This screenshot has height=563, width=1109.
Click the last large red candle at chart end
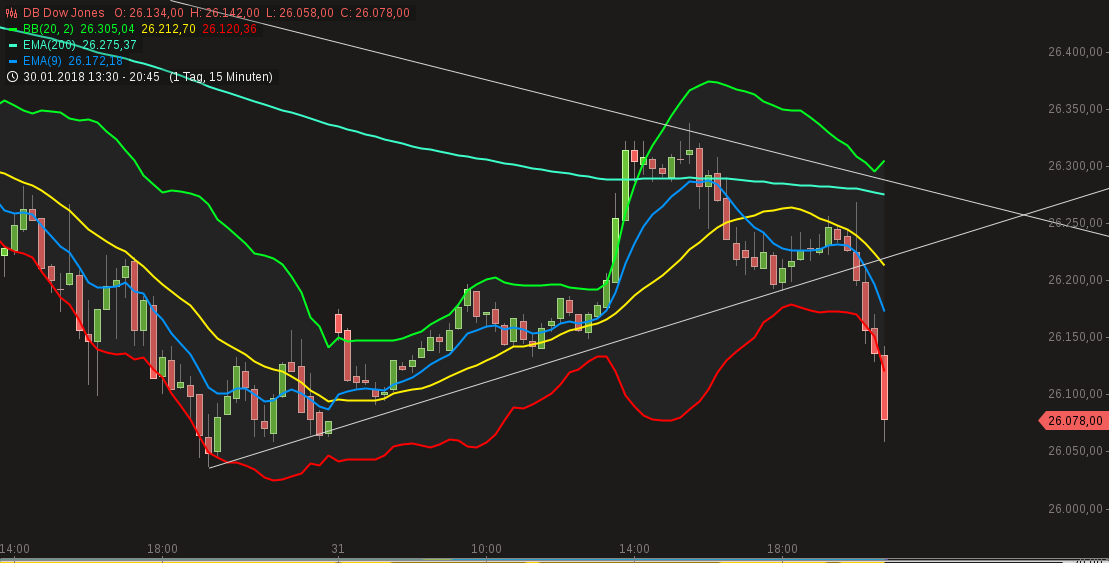[884, 388]
